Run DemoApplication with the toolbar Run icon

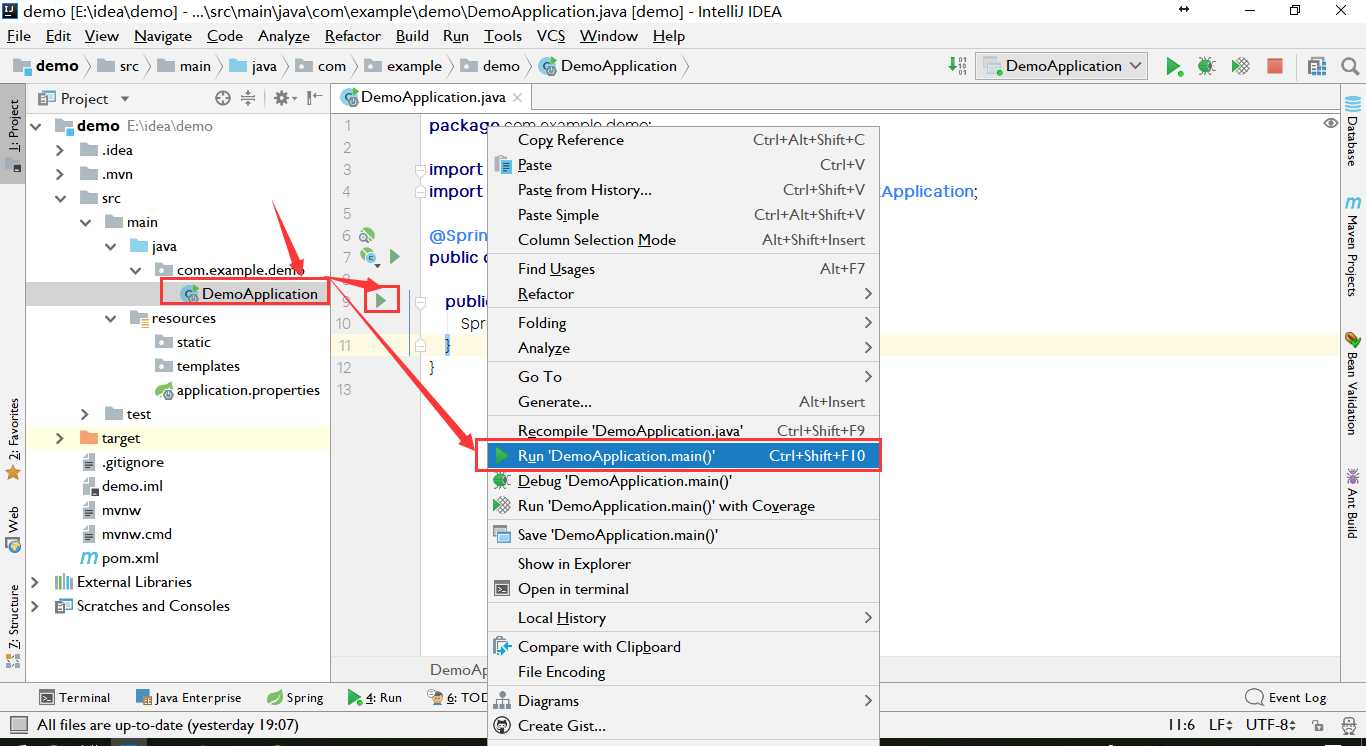(1173, 66)
